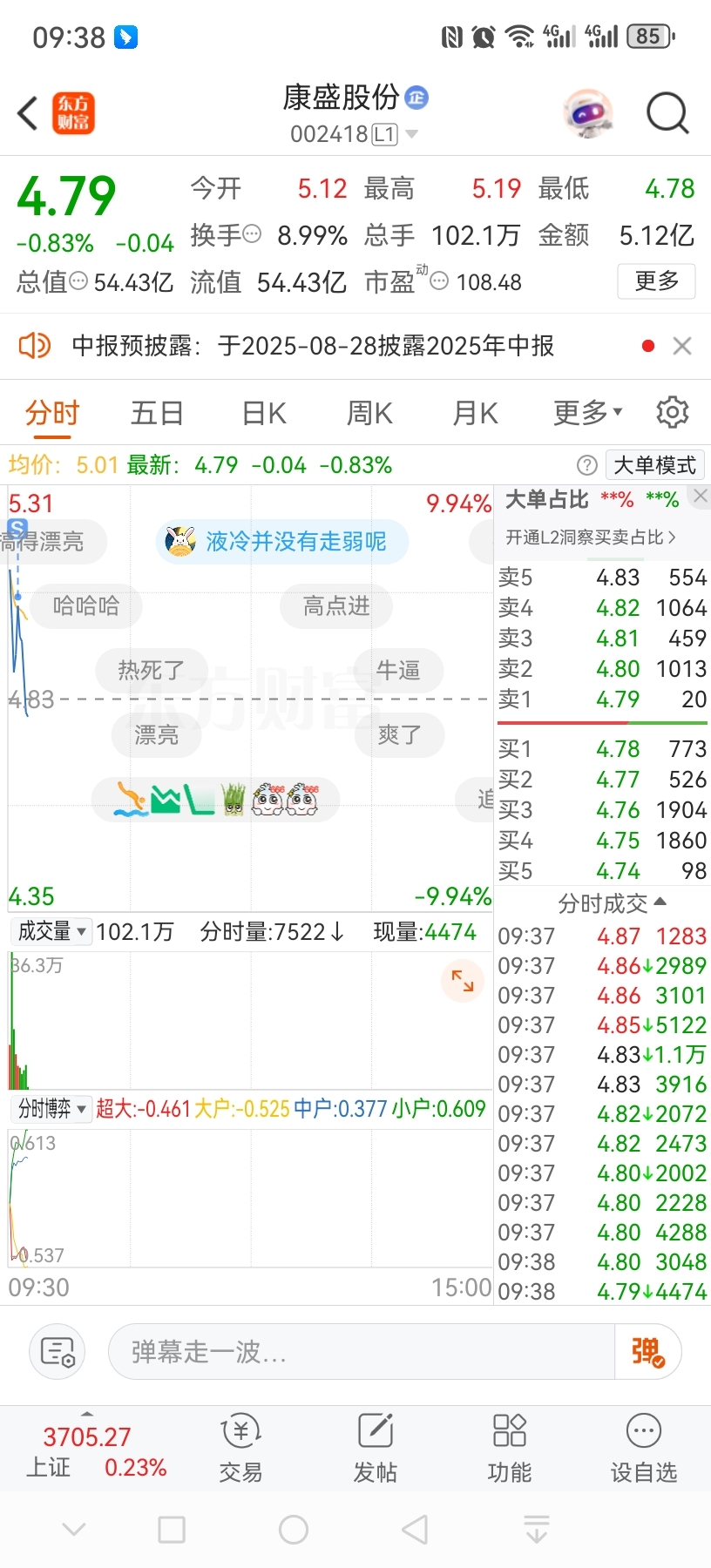Screen dimensions: 711x1568
Task: Select the 买1 4.78 order row
Action: tap(602, 749)
